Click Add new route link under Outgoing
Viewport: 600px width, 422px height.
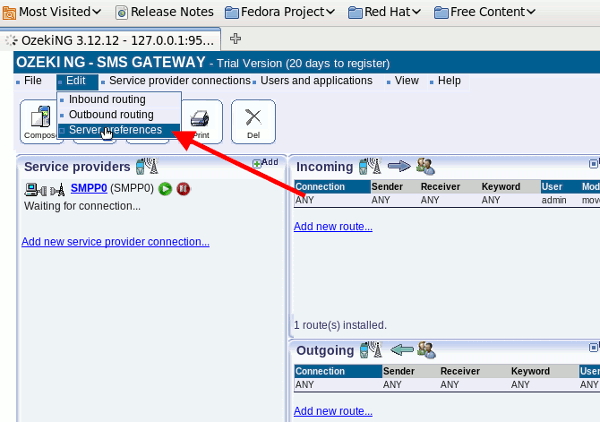point(333,411)
